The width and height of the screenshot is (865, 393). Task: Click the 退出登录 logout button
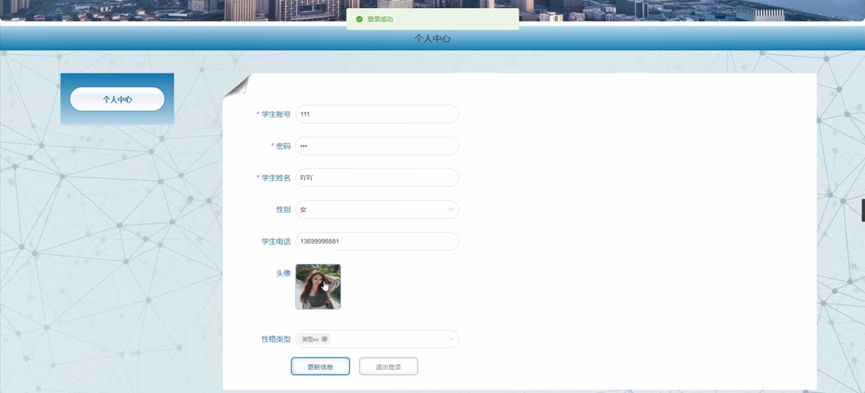[388, 367]
